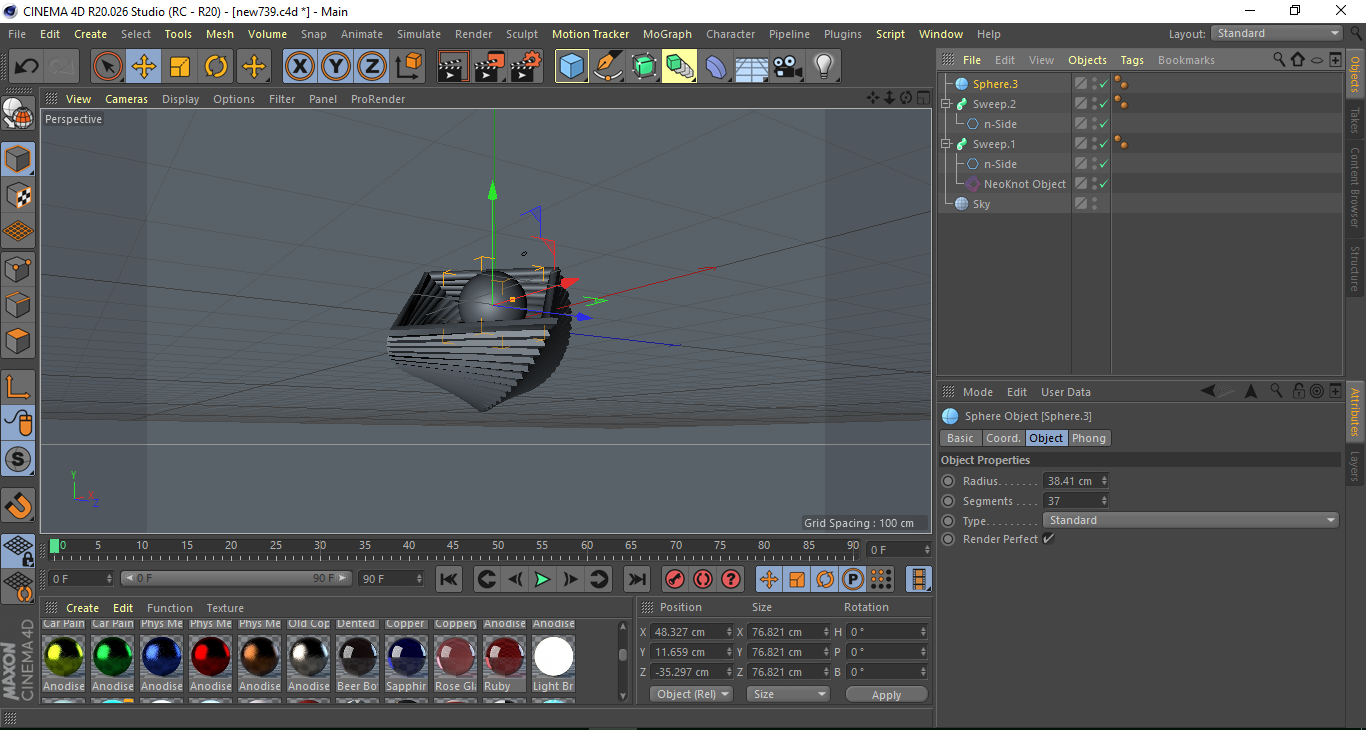
Task: Activate the Scale tool
Action: click(x=180, y=67)
